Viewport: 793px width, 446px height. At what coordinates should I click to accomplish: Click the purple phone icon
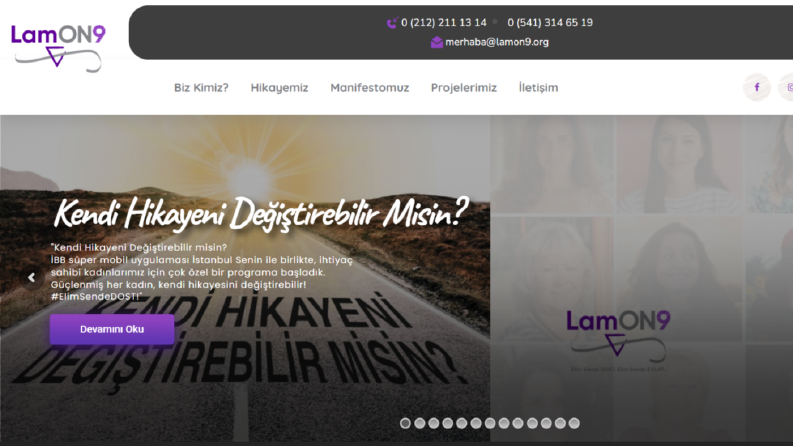(392, 23)
